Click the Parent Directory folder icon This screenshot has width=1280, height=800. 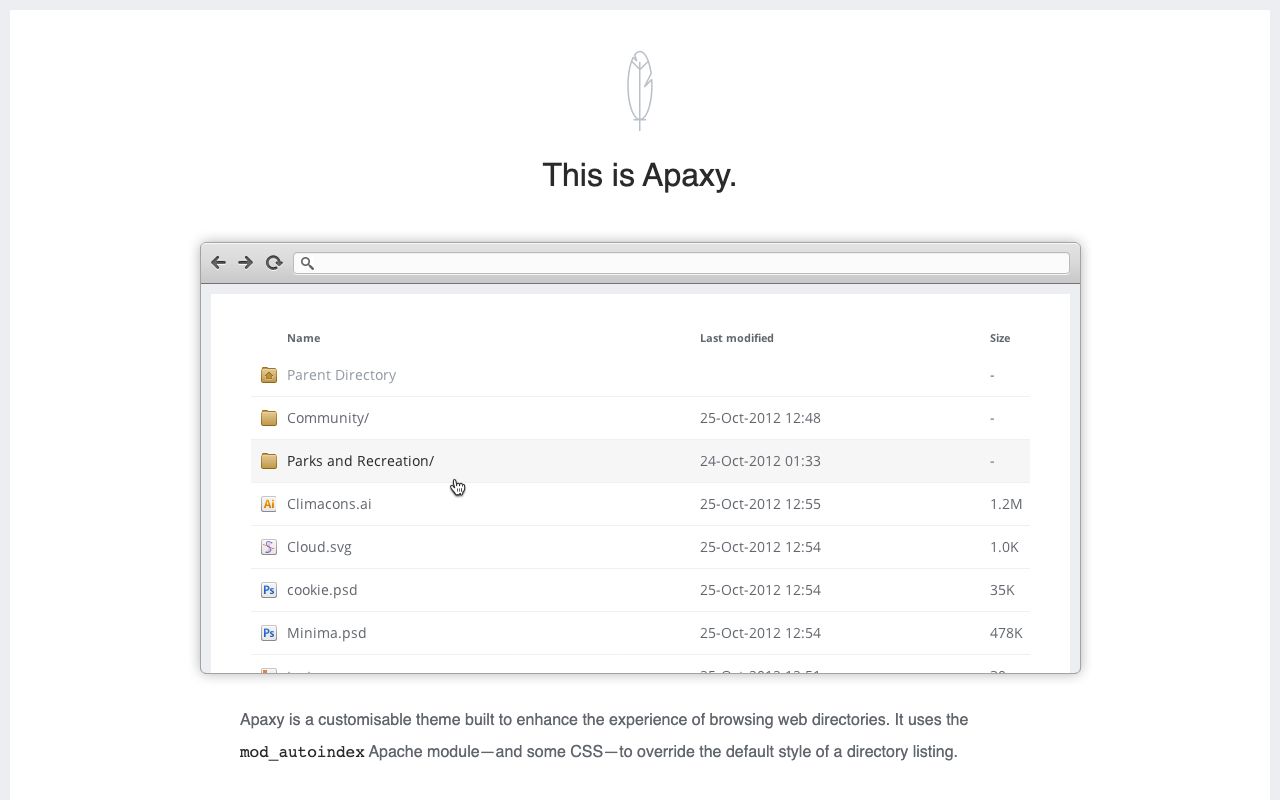[x=268, y=375]
